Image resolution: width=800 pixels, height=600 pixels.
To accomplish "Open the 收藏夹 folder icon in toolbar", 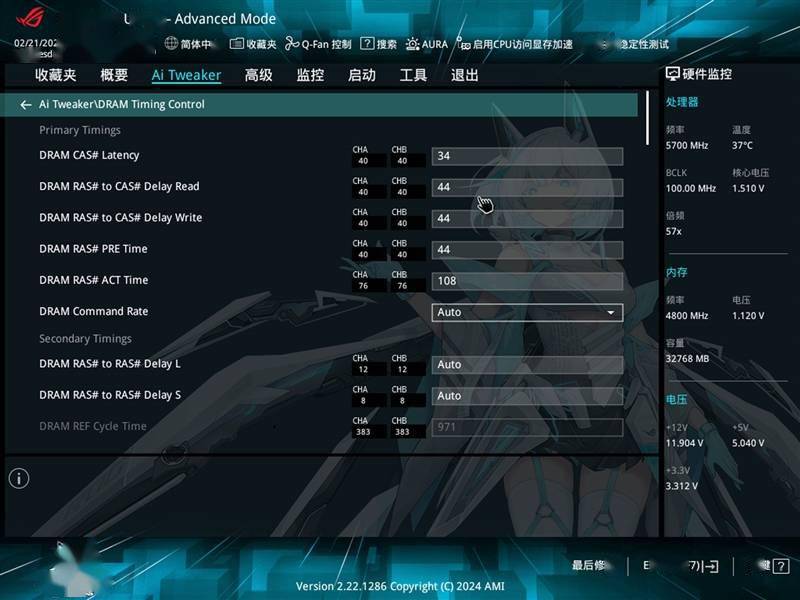I will 237,44.
